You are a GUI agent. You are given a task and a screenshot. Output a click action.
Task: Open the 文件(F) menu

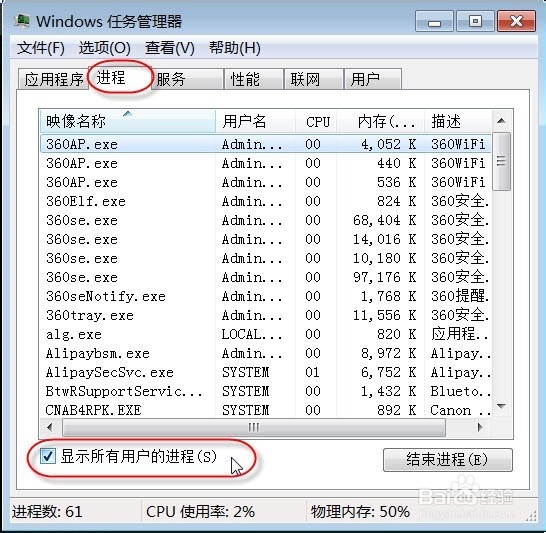point(41,48)
